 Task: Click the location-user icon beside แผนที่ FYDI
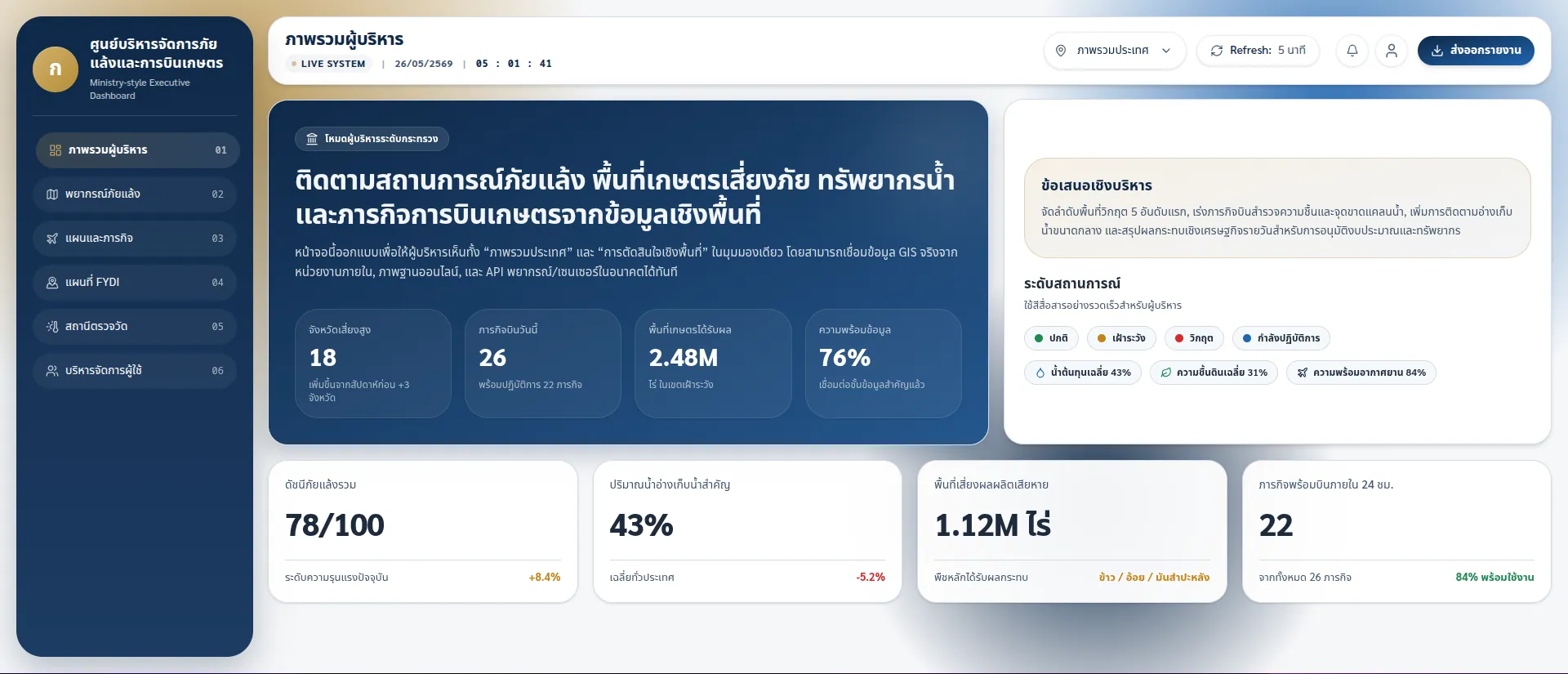coord(52,283)
